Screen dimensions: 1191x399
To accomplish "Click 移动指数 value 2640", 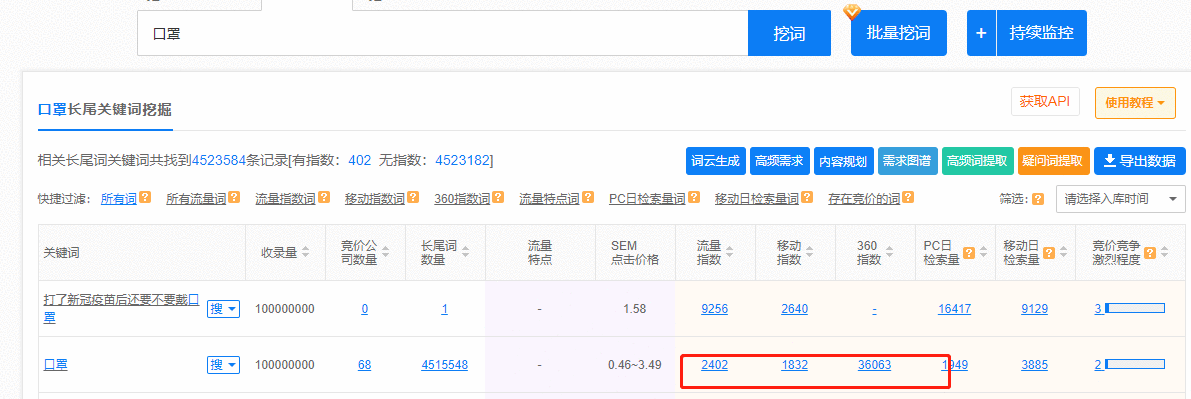I will pyautogui.click(x=795, y=309).
